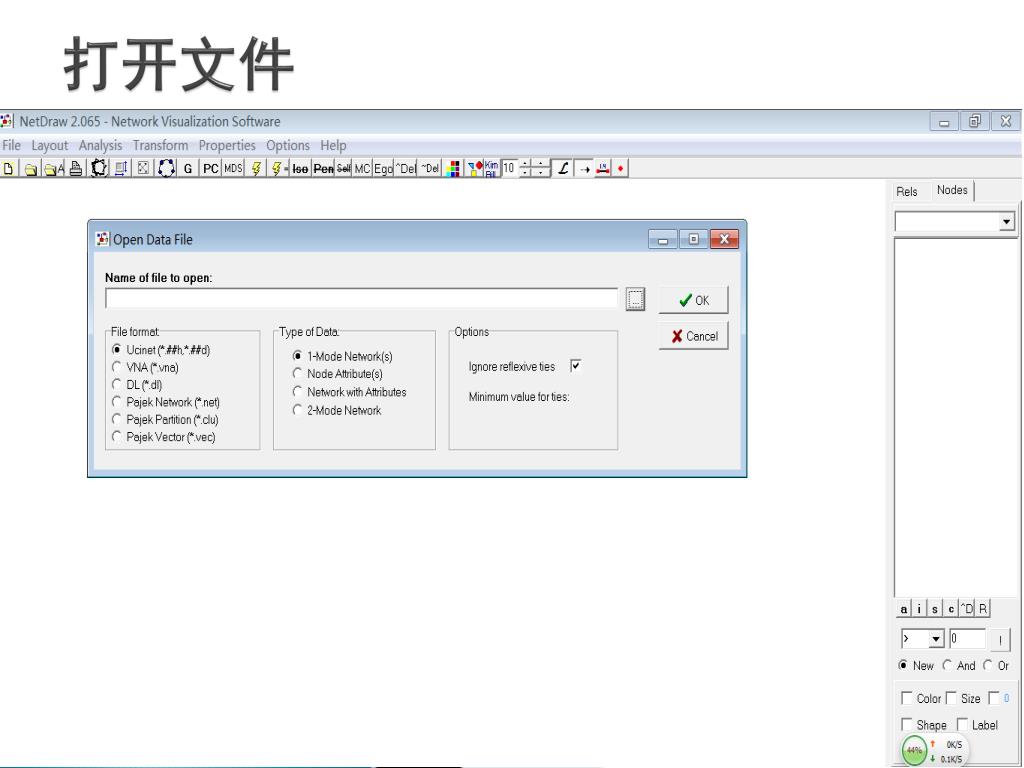The width and height of the screenshot is (1024, 768).
Task: Open the File menu
Action: click(x=11, y=145)
